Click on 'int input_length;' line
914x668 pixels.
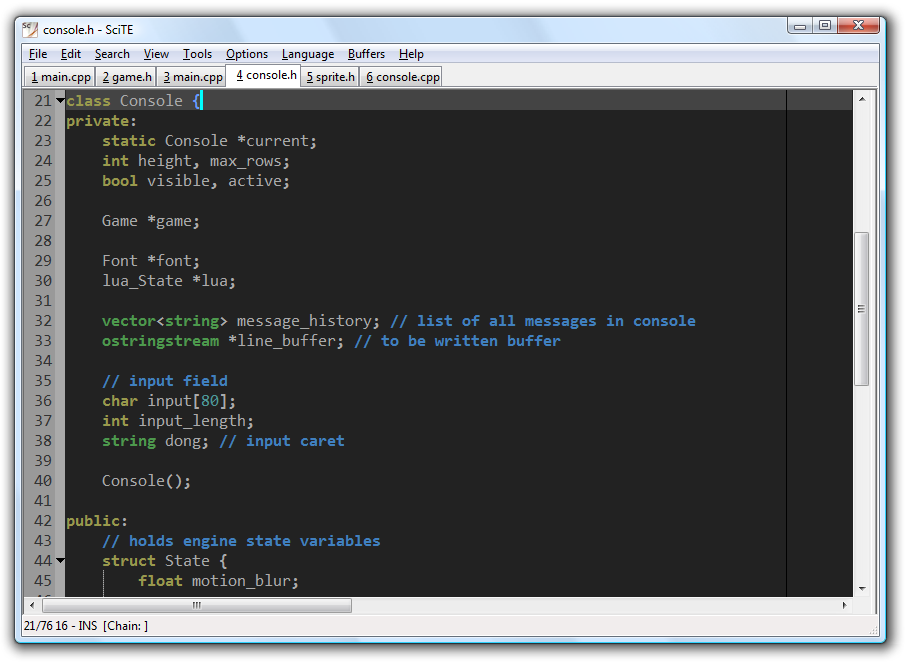(x=178, y=421)
